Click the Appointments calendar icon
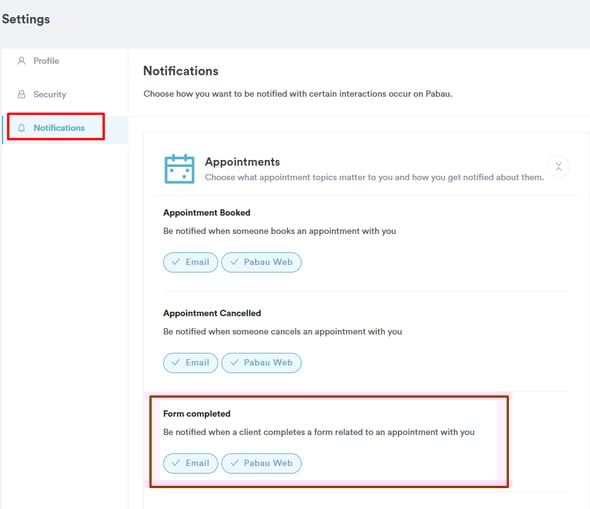The width and height of the screenshot is (590, 509). point(179,169)
